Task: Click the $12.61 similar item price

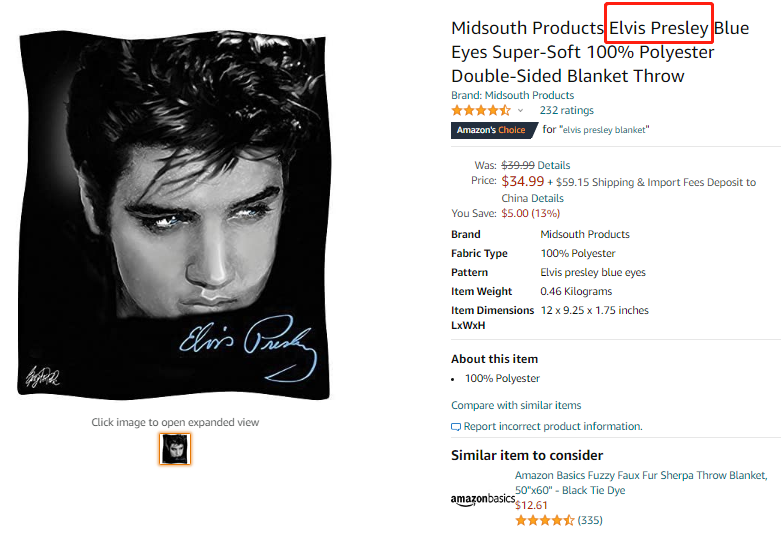Action: click(x=531, y=505)
